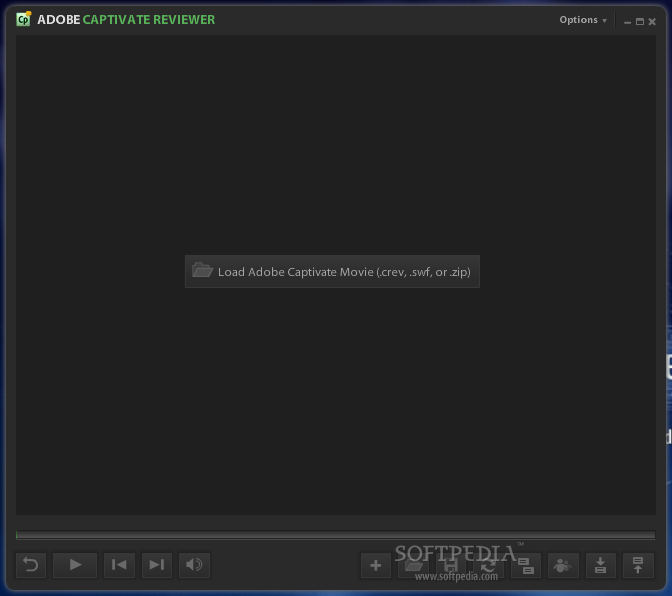Play the movie with the play button
This screenshot has height=596, width=672.
[x=75, y=565]
